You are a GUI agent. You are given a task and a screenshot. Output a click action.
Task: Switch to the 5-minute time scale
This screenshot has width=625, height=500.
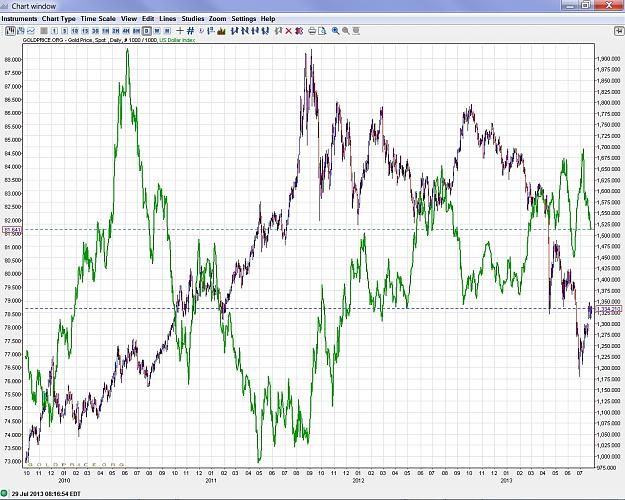click(x=64, y=31)
